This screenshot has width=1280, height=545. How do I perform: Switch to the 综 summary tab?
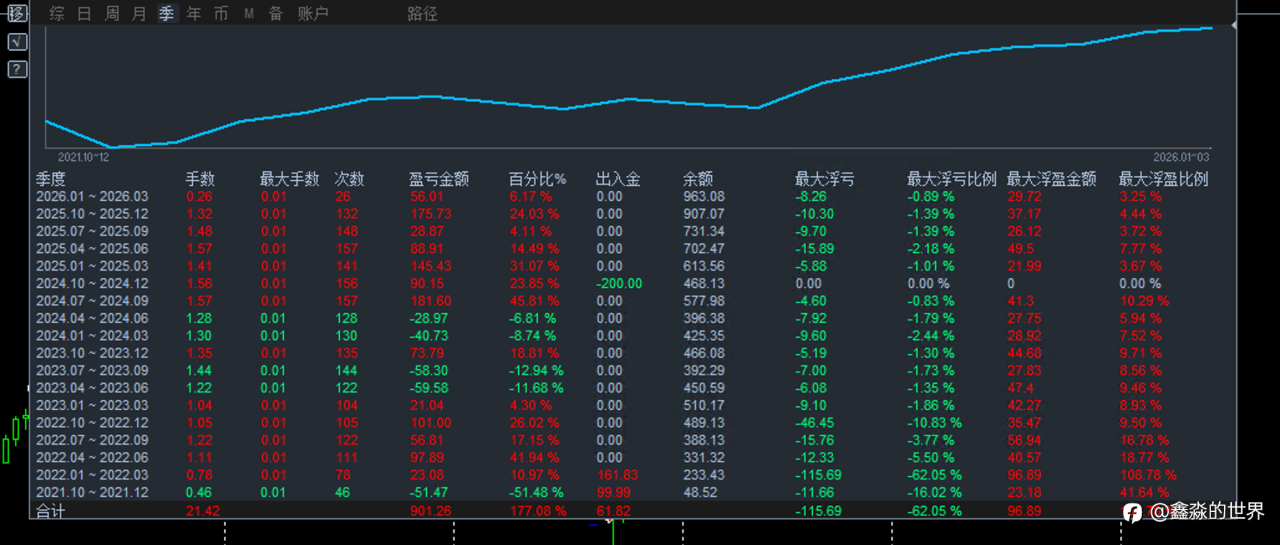click(57, 14)
